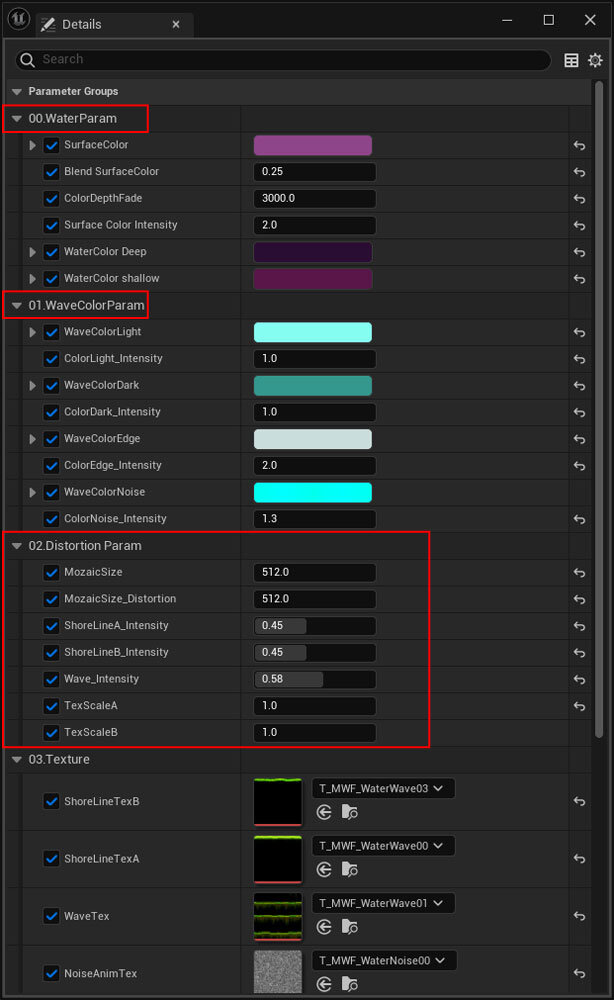Screen dimensions: 614x1000
Task: Browse to WaveTex asset in Content Browser
Action: coord(349,927)
